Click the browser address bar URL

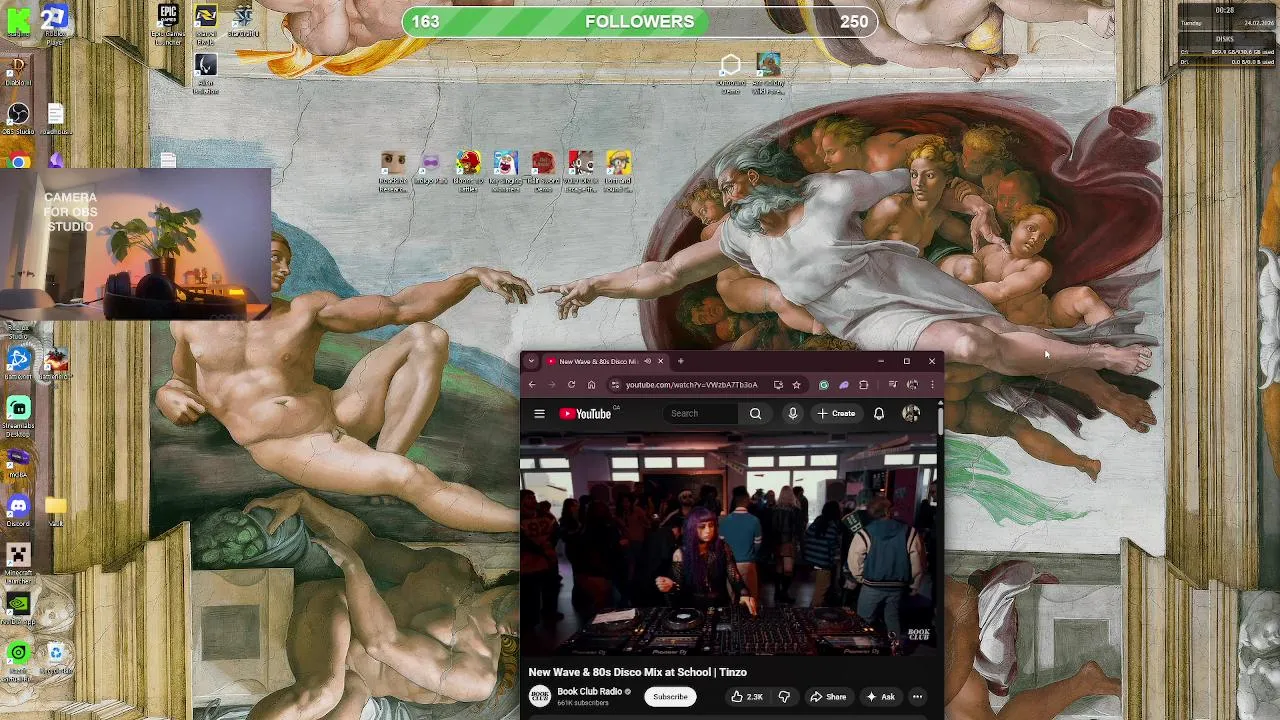pos(691,384)
